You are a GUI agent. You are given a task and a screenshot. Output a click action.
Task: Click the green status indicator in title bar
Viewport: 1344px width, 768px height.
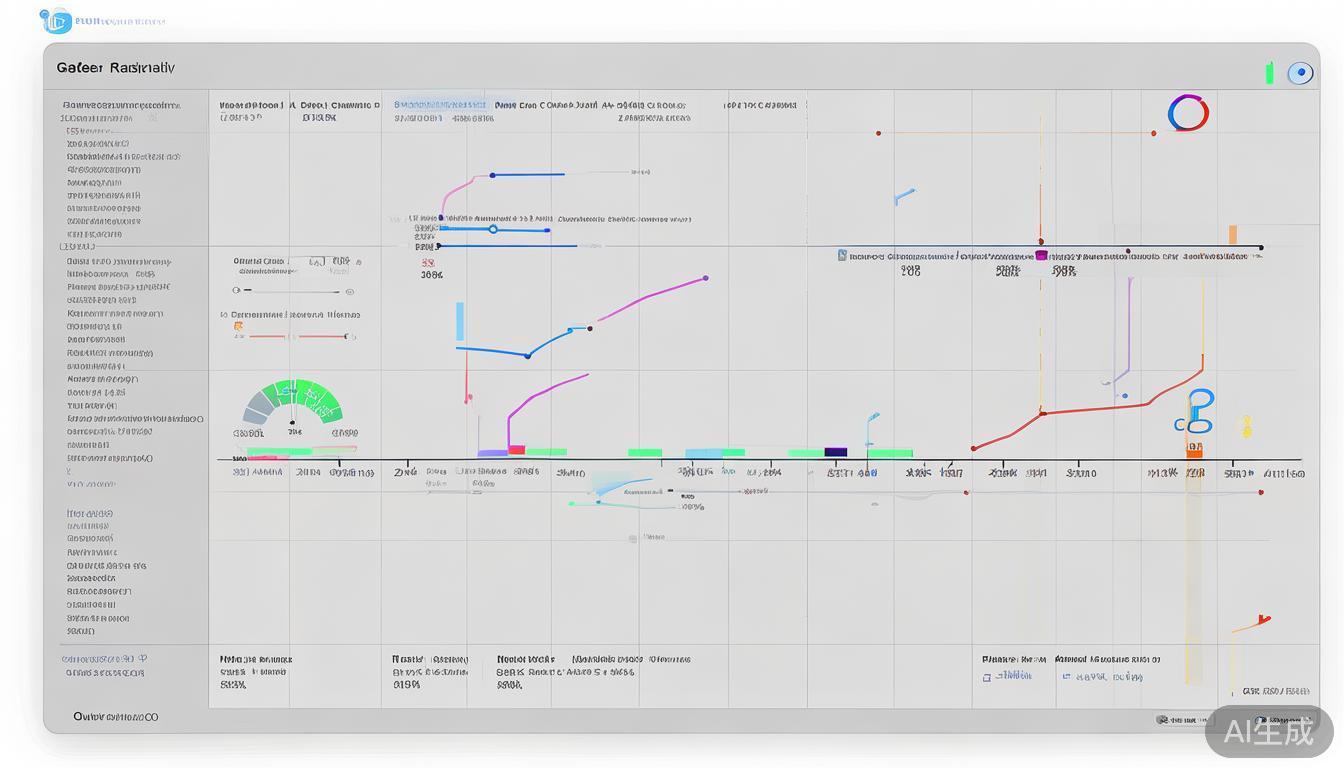1269,73
